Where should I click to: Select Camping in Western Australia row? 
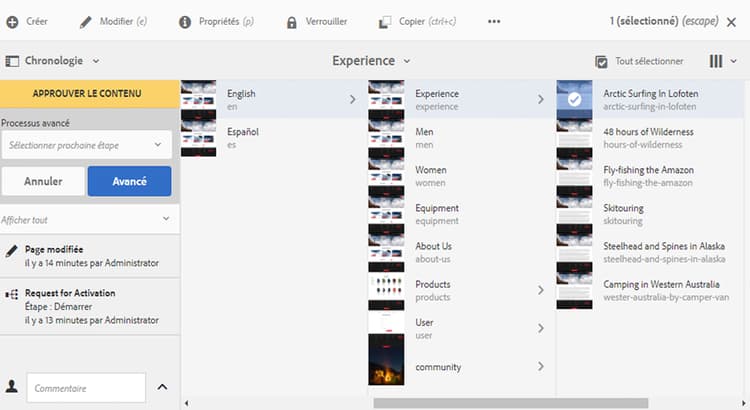pyautogui.click(x=650, y=290)
